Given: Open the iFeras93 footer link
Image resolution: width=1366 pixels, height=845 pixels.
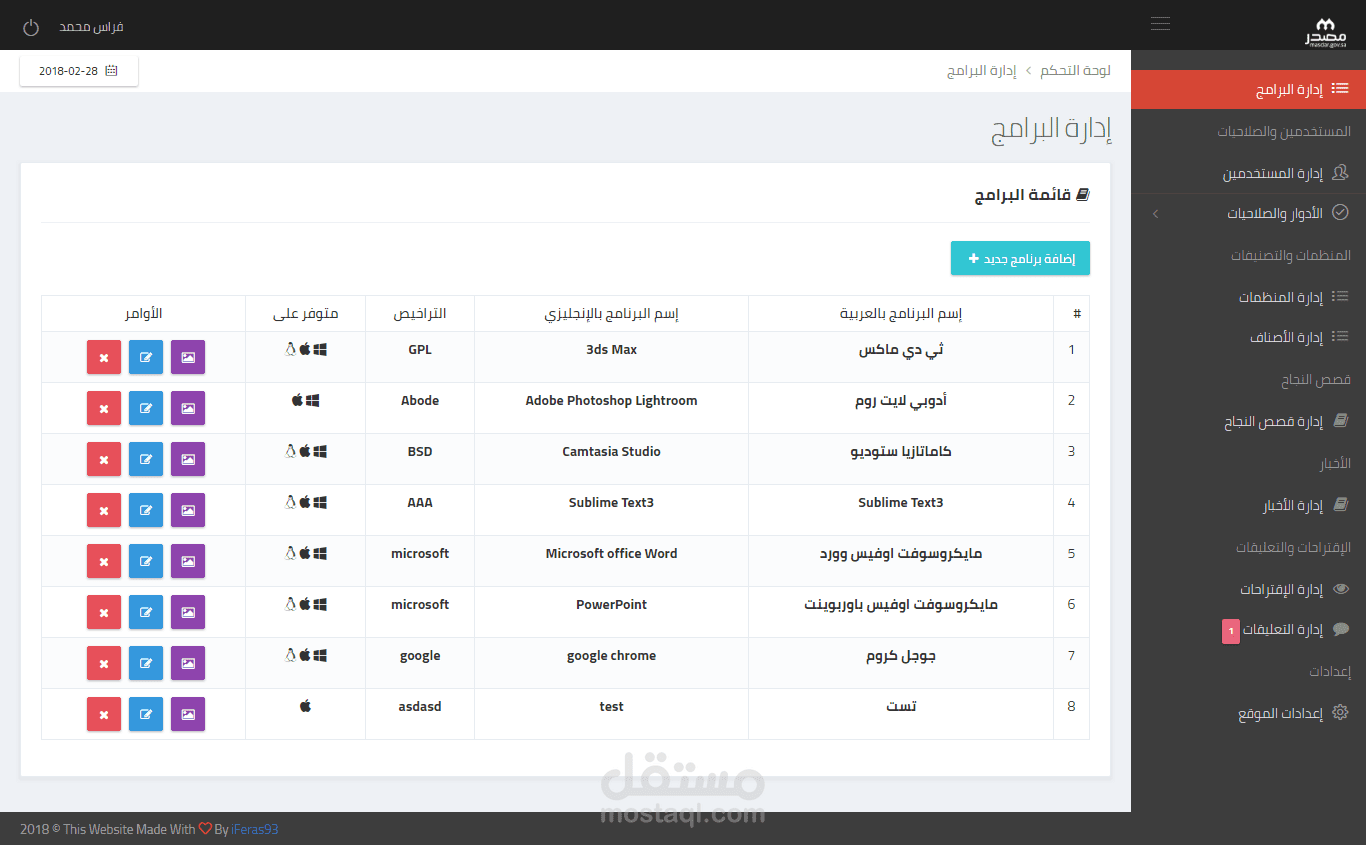Looking at the screenshot, I should [x=255, y=829].
